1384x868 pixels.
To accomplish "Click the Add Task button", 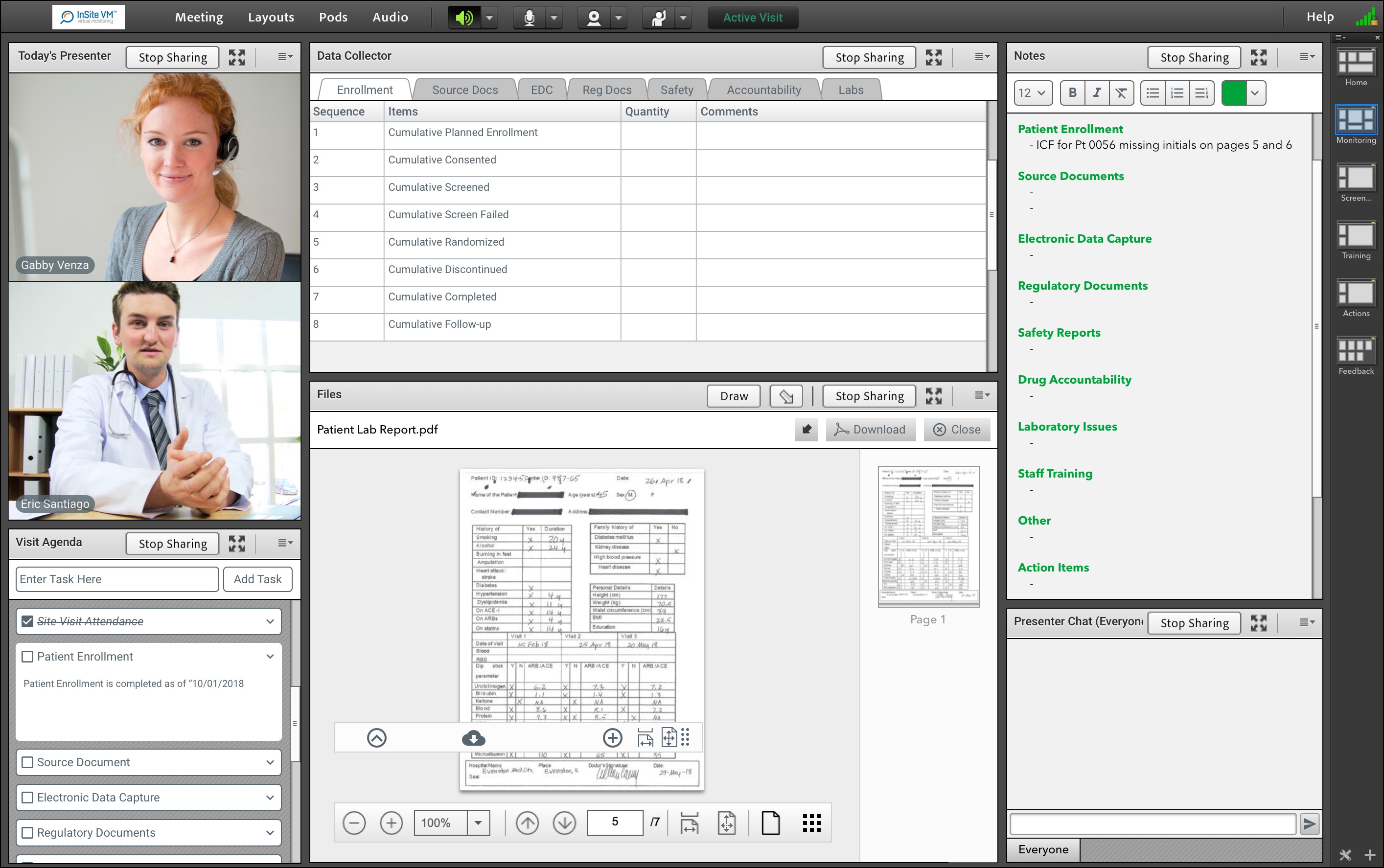I will [258, 579].
